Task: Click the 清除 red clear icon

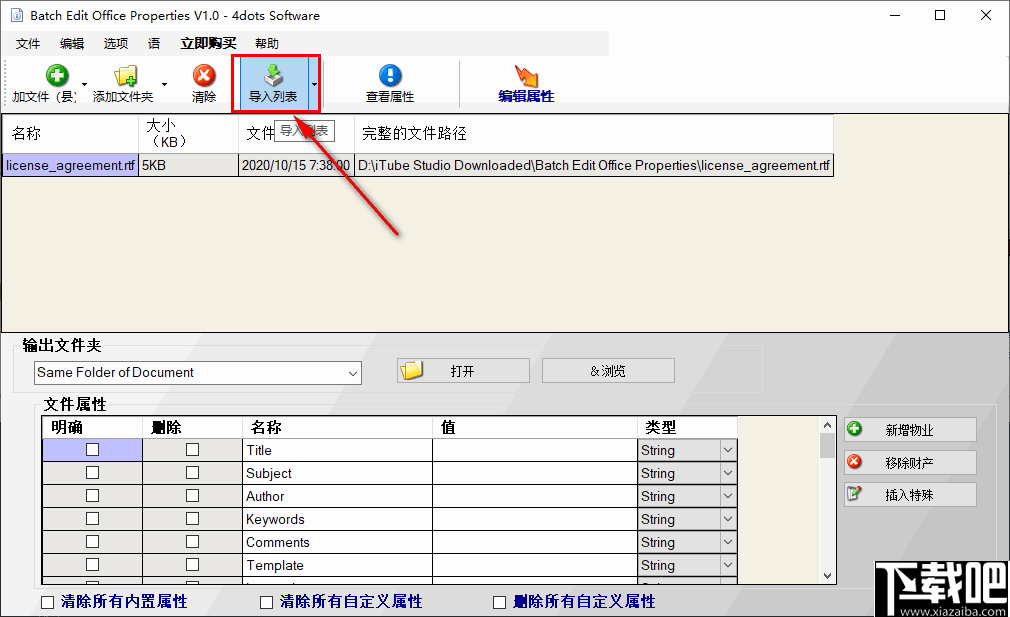Action: coord(203,76)
